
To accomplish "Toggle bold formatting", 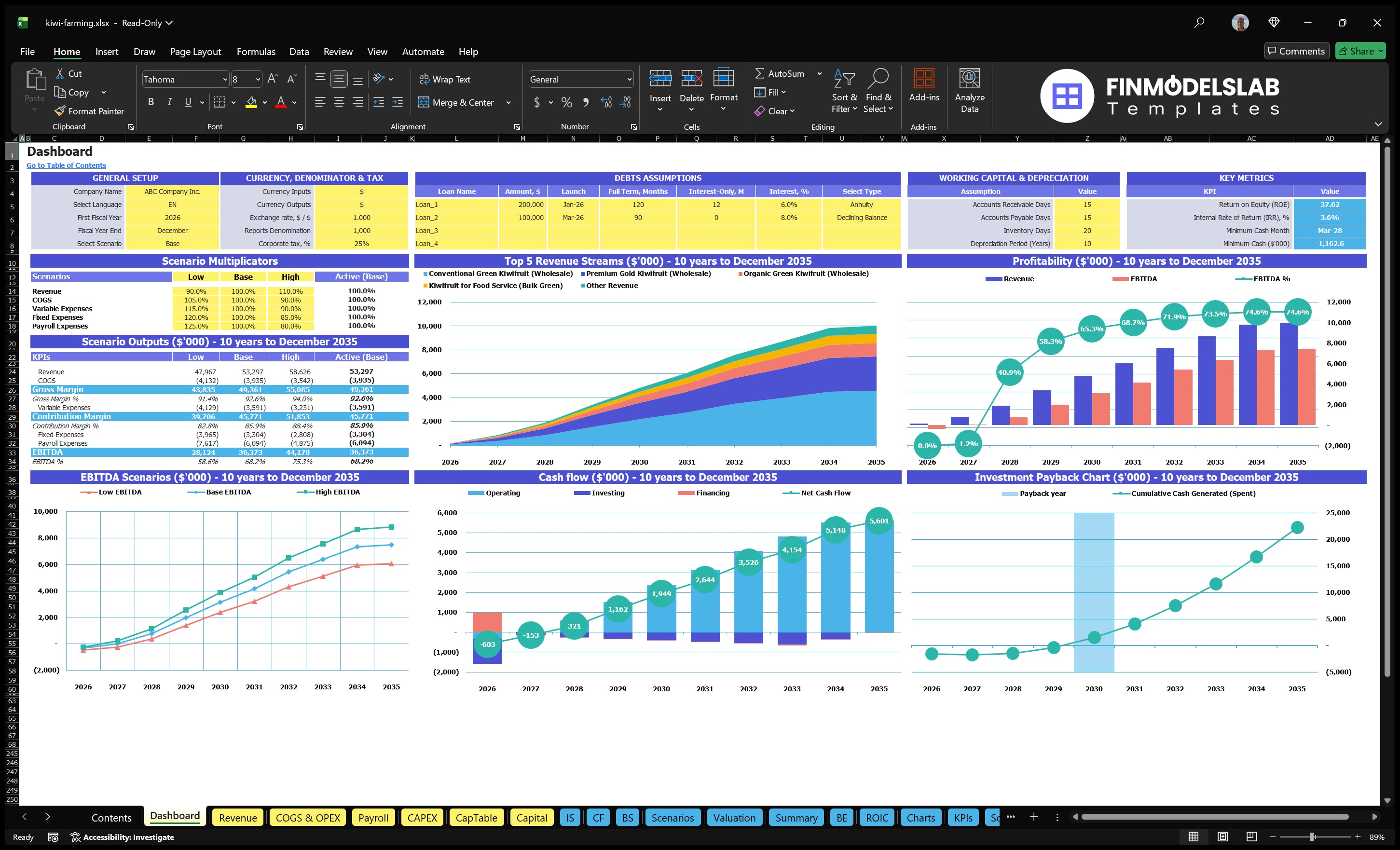I will tap(151, 102).
